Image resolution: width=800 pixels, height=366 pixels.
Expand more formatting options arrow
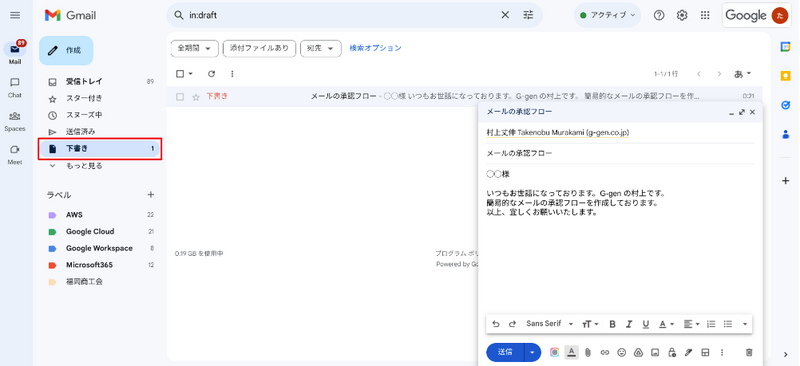pyautogui.click(x=745, y=324)
